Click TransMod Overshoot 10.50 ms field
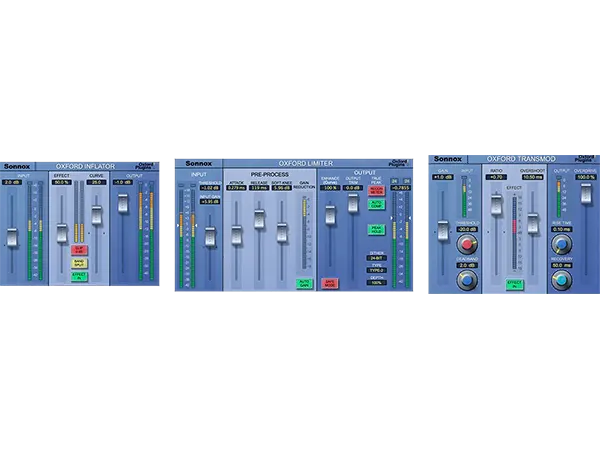600x450 pixels. pos(533,177)
